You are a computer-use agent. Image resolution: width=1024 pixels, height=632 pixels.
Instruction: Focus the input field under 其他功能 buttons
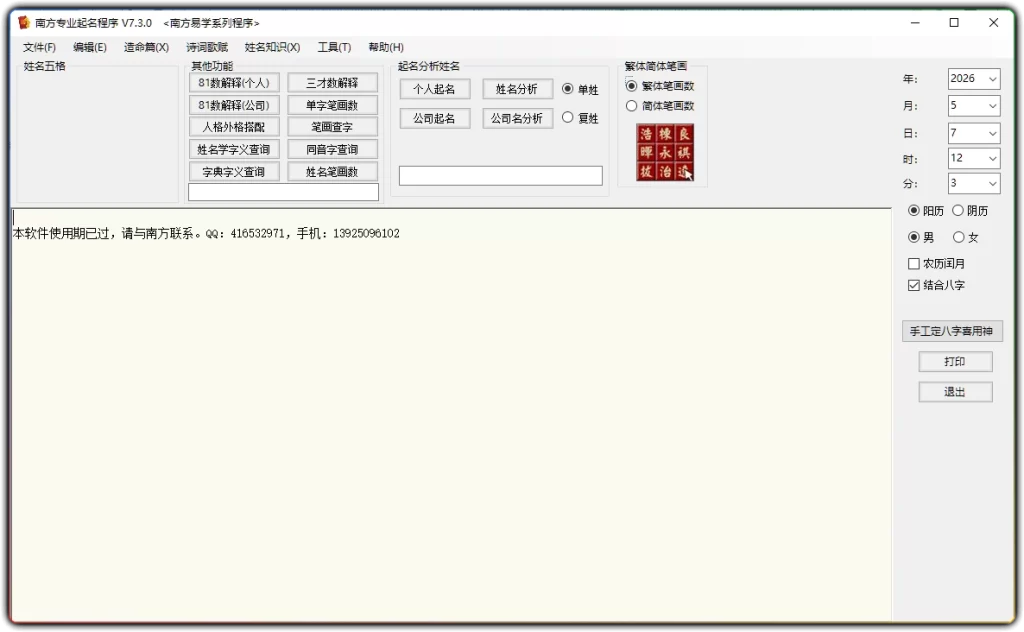tap(283, 192)
